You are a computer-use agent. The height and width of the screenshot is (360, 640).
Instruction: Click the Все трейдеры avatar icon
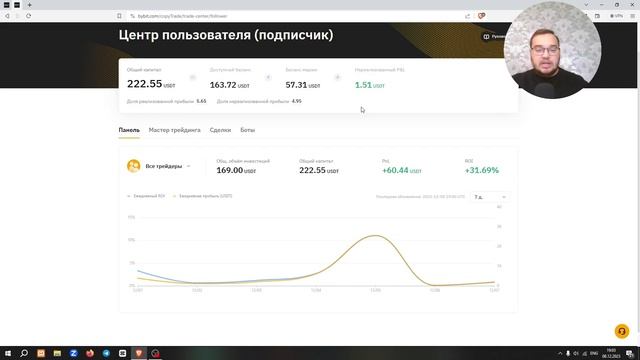(133, 166)
